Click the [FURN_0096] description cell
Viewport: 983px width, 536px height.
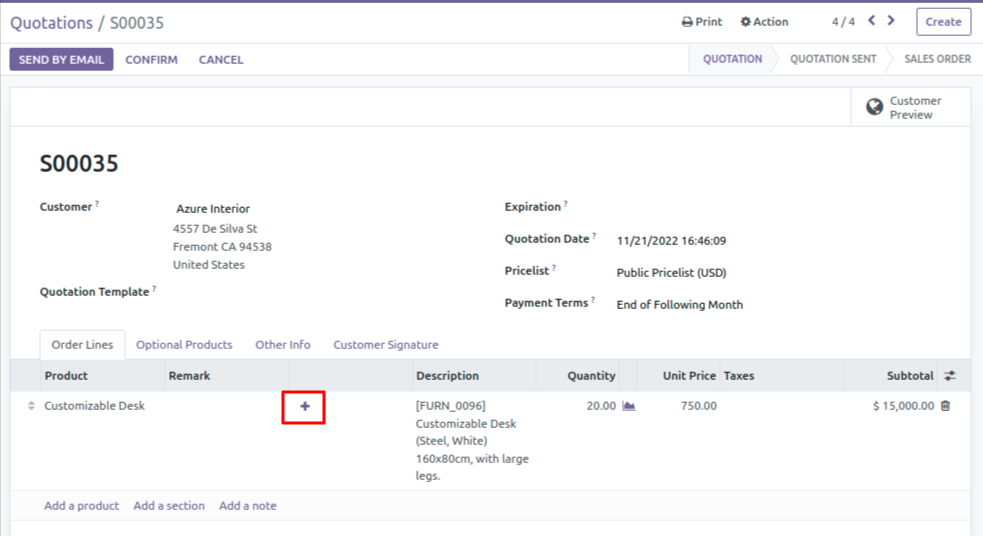(x=472, y=441)
